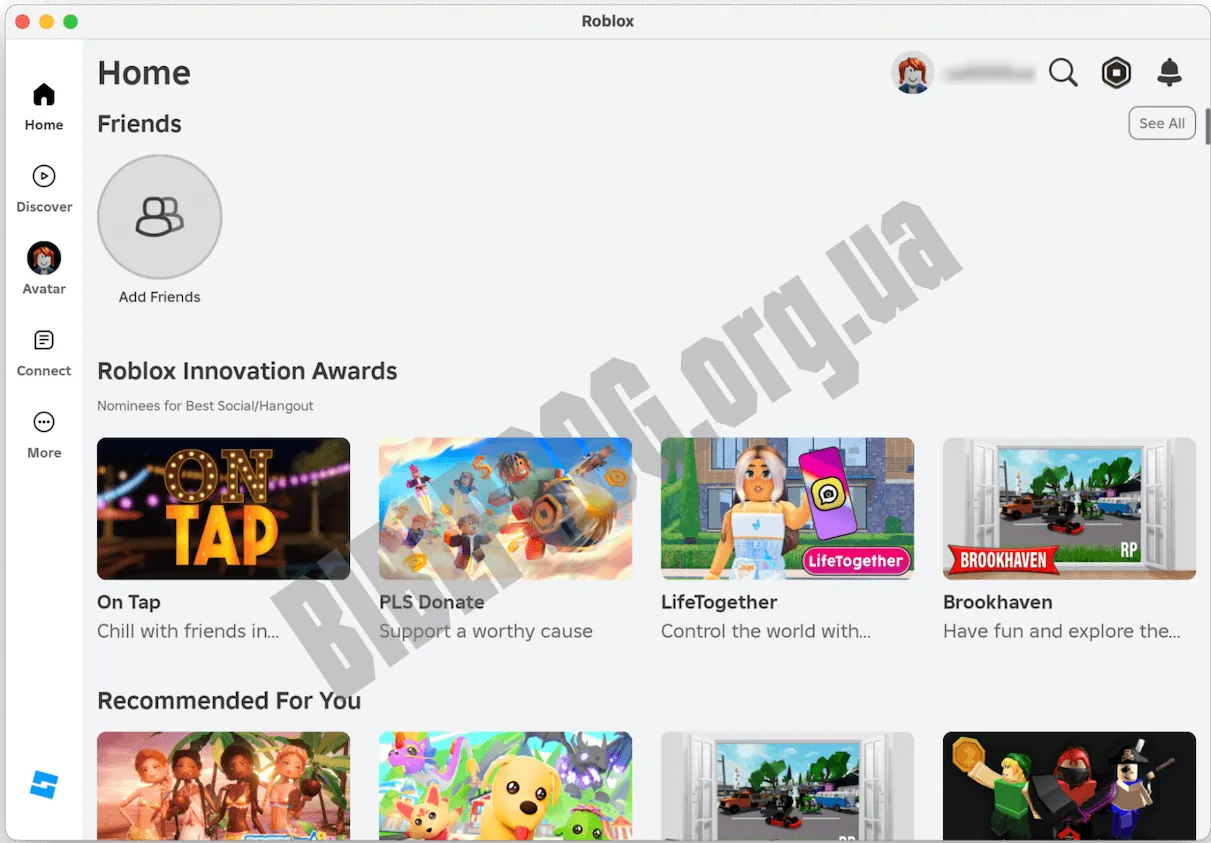Click the blurred username in header

(989, 73)
